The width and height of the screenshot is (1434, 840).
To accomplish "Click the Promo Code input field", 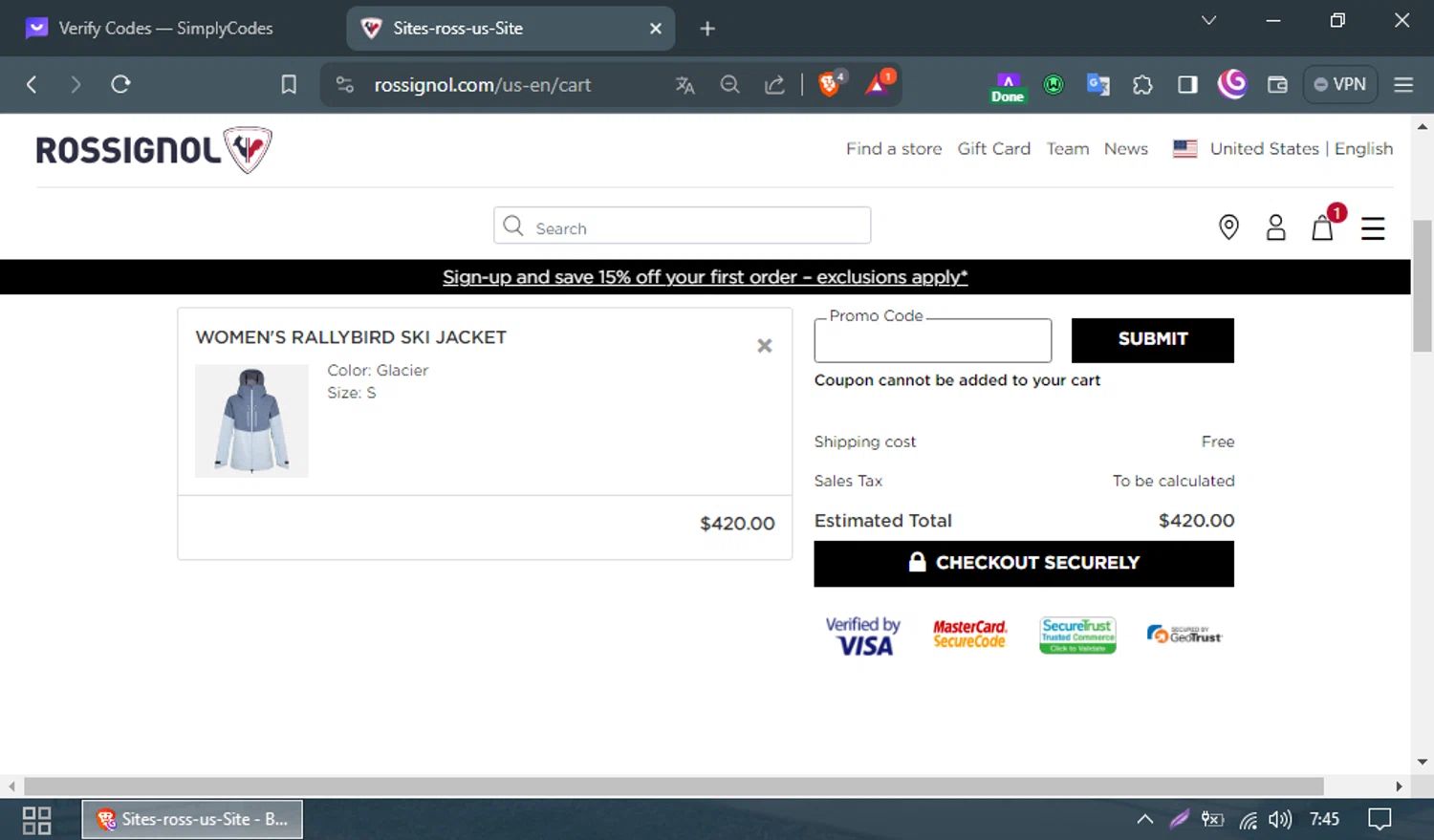I will (x=933, y=340).
